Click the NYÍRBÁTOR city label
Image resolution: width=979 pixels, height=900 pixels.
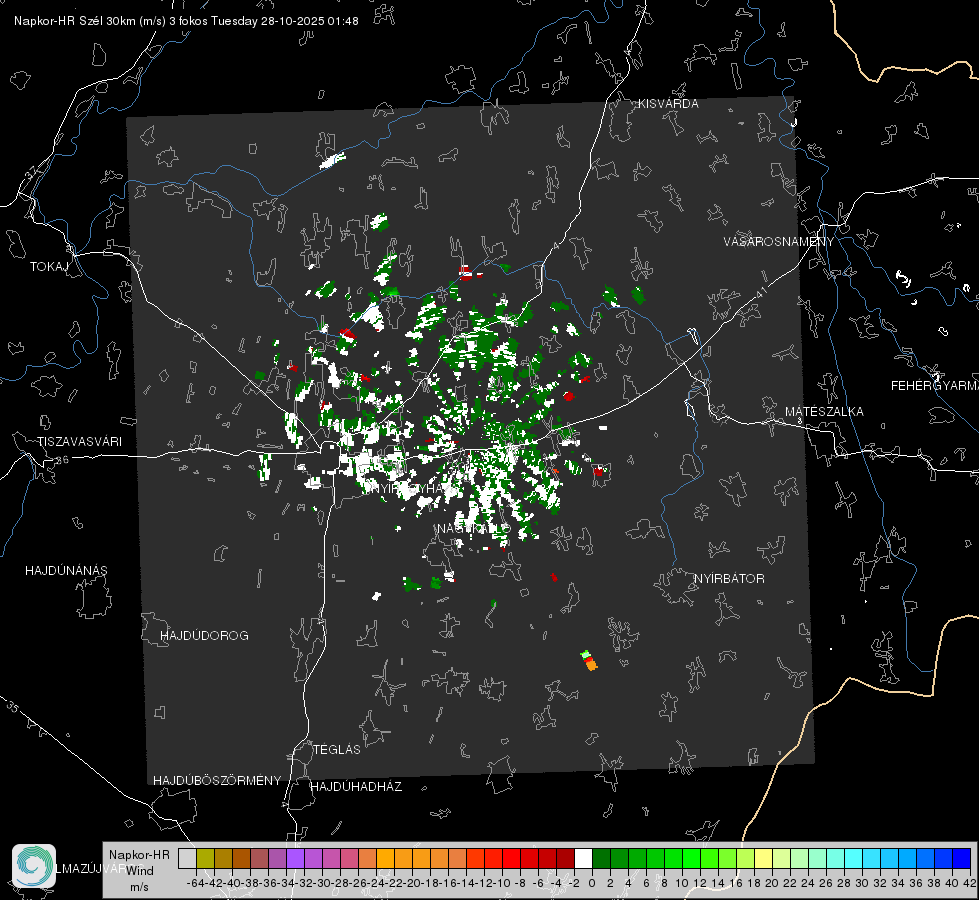729,579
